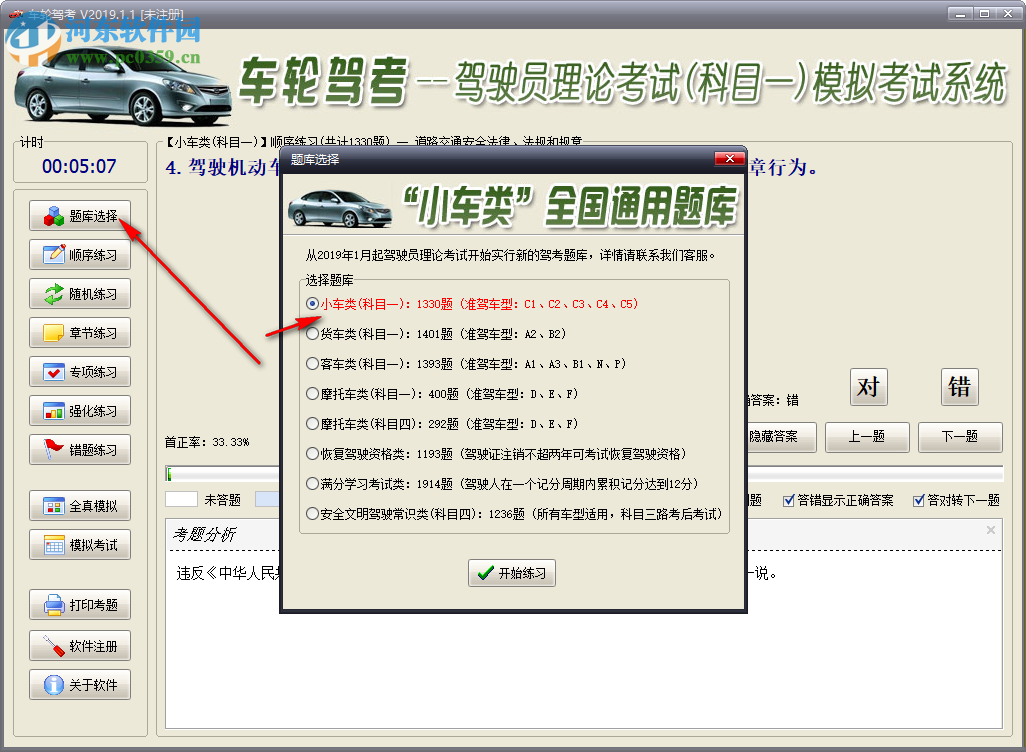Start 模拟考试 mock exam
This screenshot has width=1026, height=752.
tap(80, 544)
